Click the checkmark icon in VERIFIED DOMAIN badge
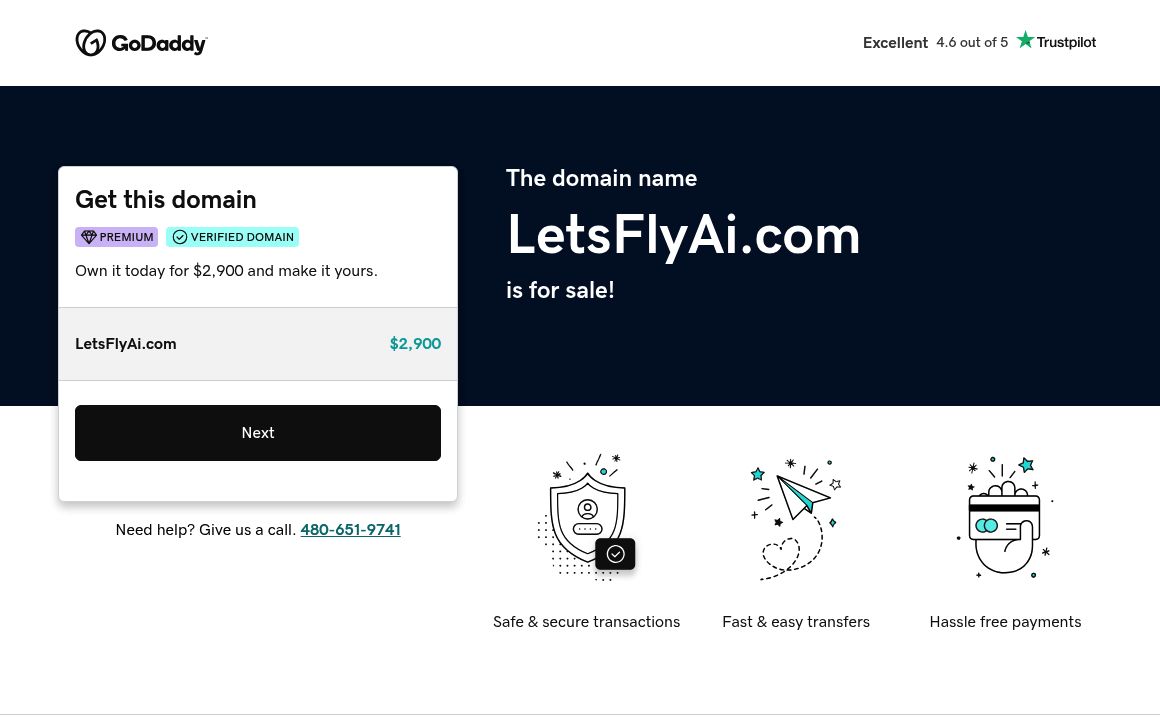Screen dimensions: 1160x720 point(180,237)
